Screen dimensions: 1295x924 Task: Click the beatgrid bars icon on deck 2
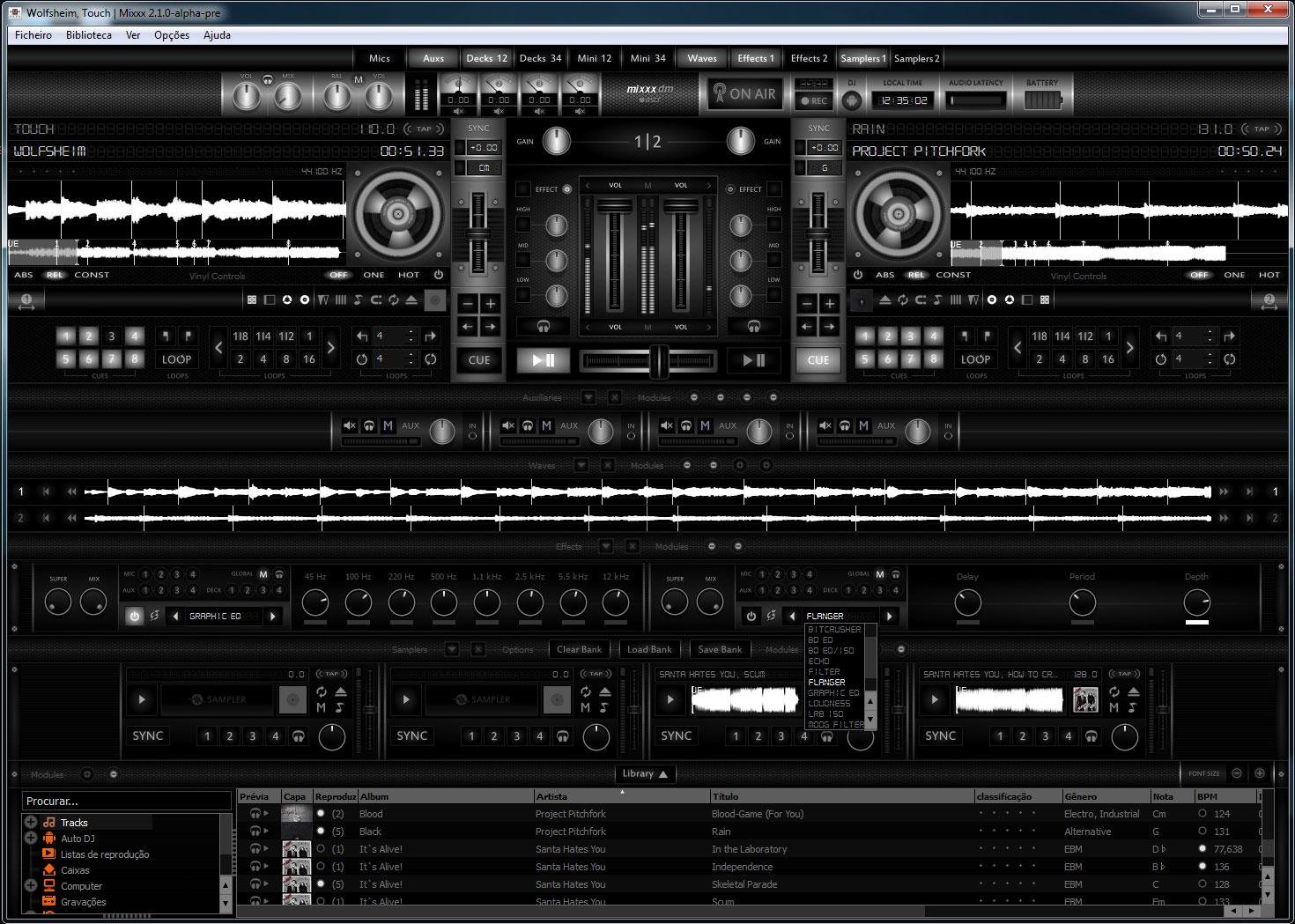[955, 300]
